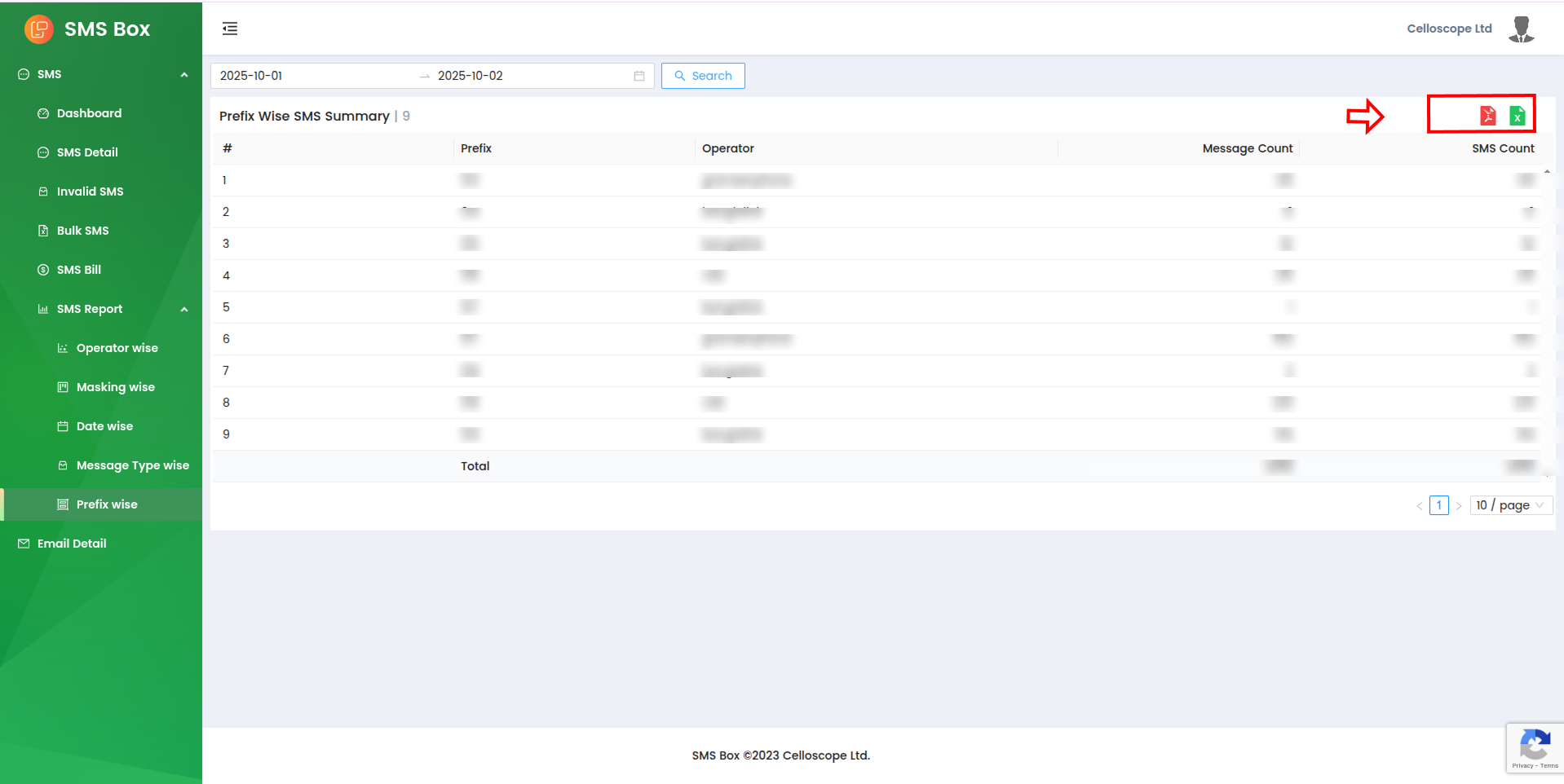Collapse sidebar using the hamburger menu icon
1564x784 pixels.
[230, 29]
